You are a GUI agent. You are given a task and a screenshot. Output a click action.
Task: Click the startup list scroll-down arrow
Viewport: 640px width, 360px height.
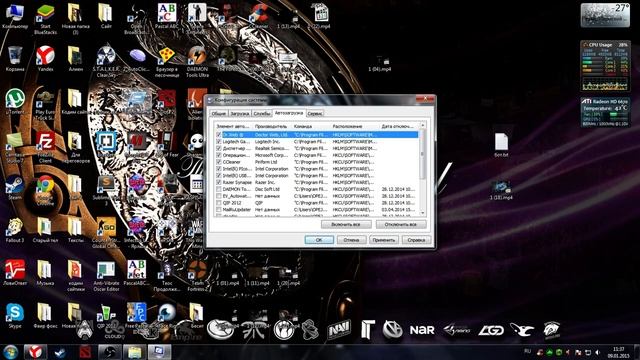coord(422,213)
